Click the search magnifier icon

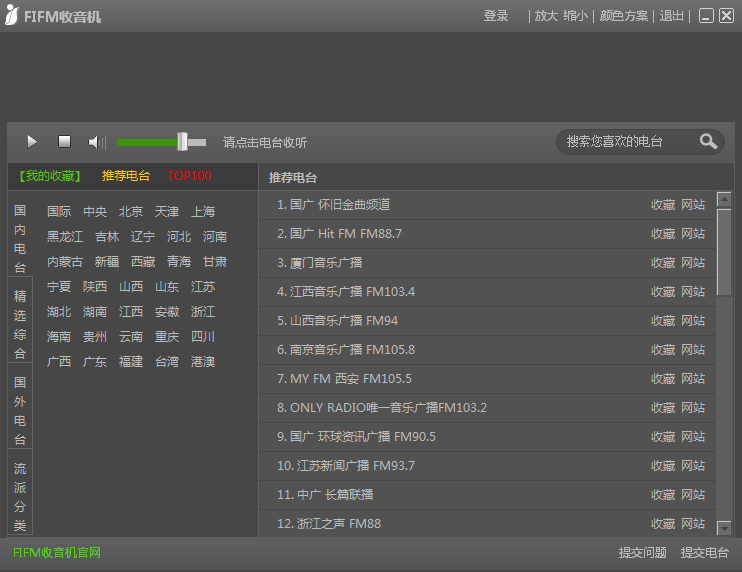click(x=708, y=141)
